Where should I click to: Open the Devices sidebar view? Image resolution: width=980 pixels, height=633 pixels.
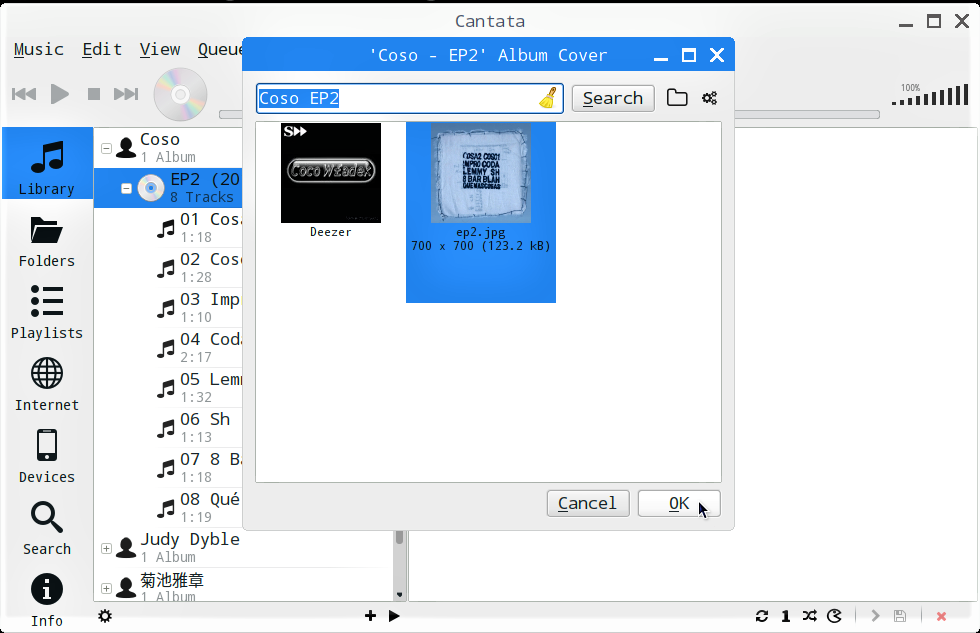click(47, 457)
